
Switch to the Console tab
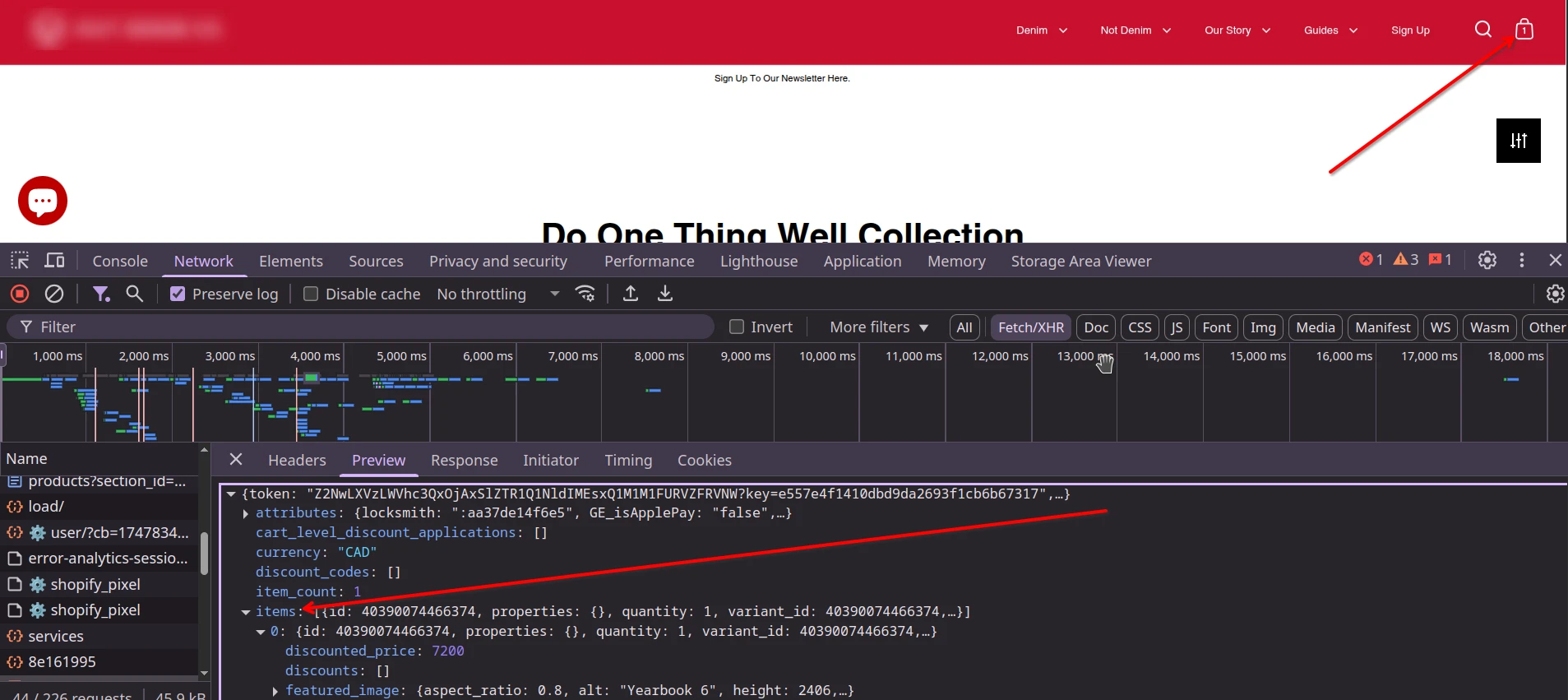point(120,261)
